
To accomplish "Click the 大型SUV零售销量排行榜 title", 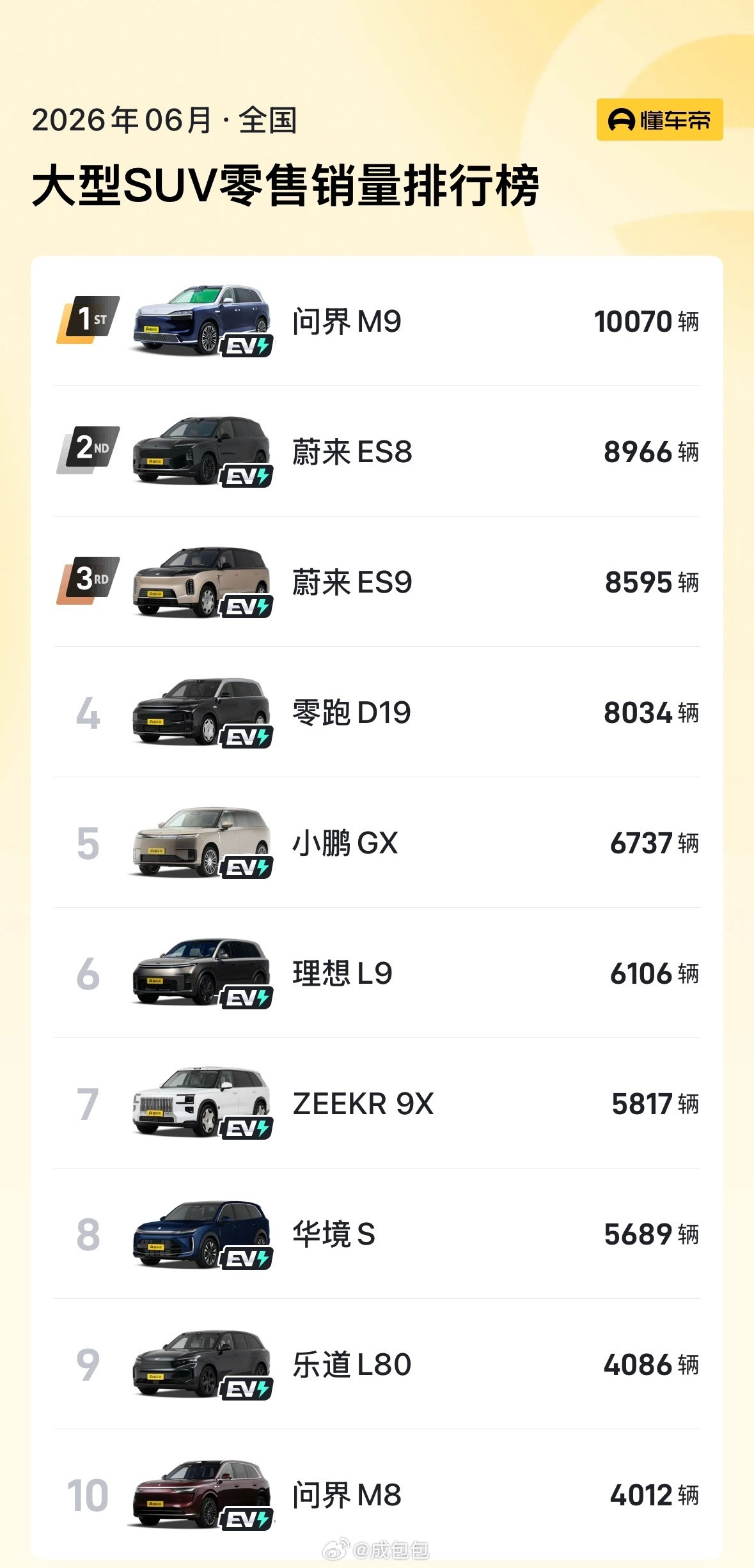I will pyautogui.click(x=285, y=185).
